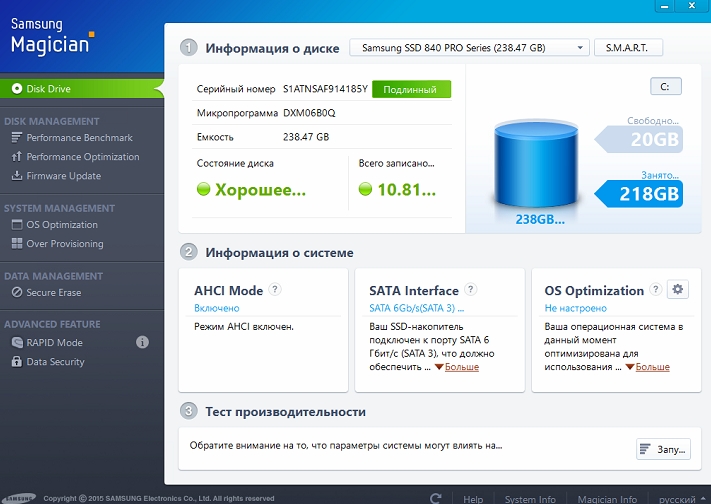711x504 pixels.
Task: Open Over Provisioning from sidebar
Action: pos(64,244)
